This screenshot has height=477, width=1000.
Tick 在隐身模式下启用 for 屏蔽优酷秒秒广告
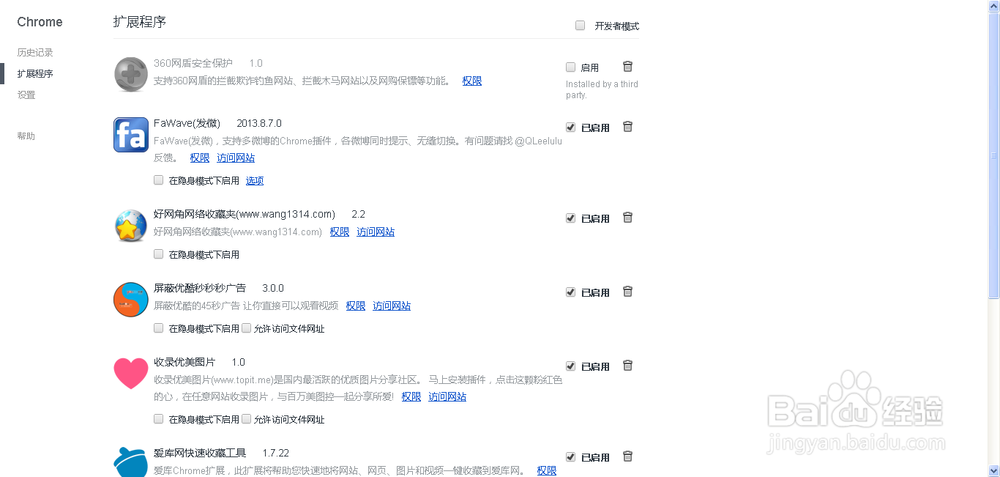pyautogui.click(x=159, y=328)
